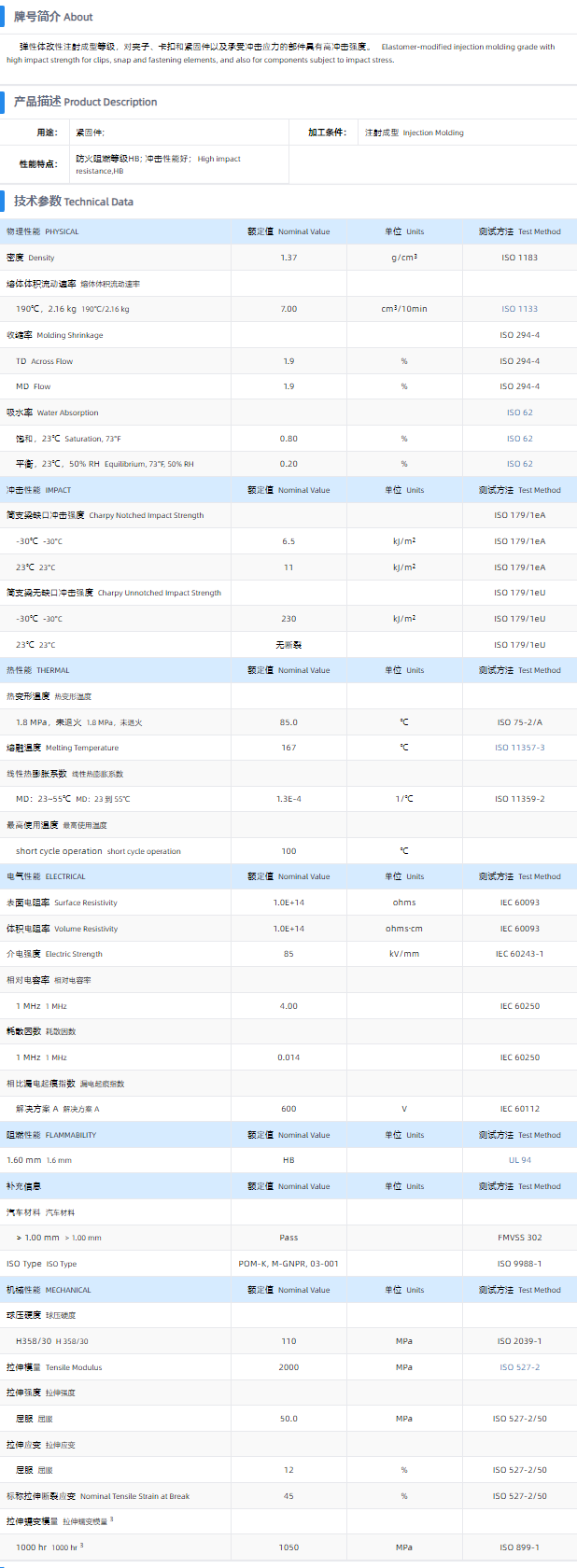Select the IMPACT properties table header
This screenshot has height=1568, width=577.
(x=39, y=490)
